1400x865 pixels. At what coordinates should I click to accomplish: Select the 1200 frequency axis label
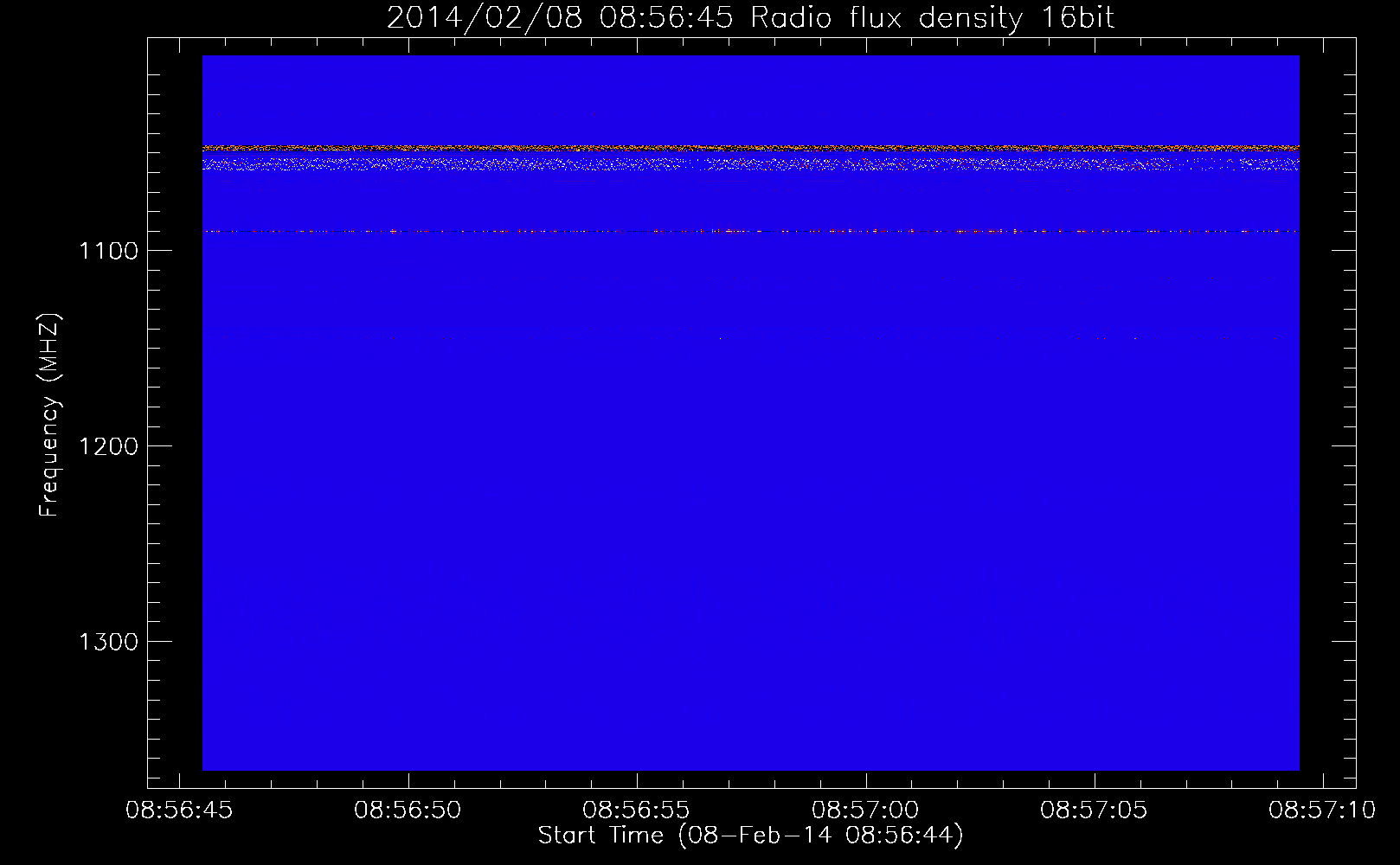[108, 446]
